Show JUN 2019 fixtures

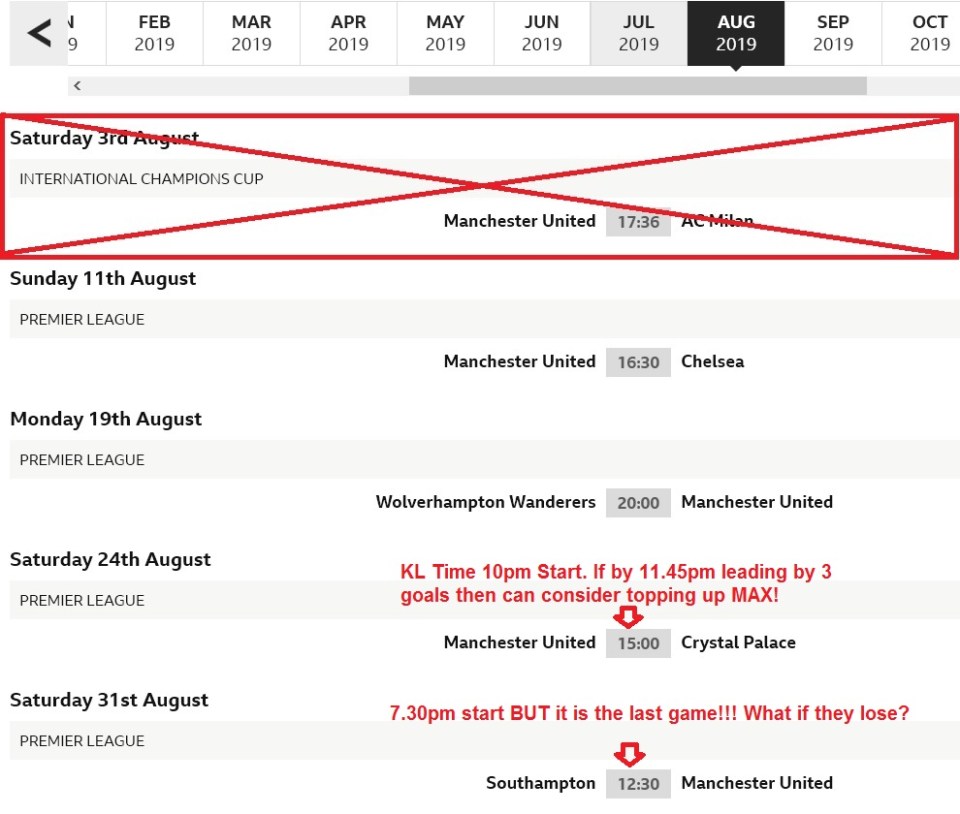click(542, 33)
